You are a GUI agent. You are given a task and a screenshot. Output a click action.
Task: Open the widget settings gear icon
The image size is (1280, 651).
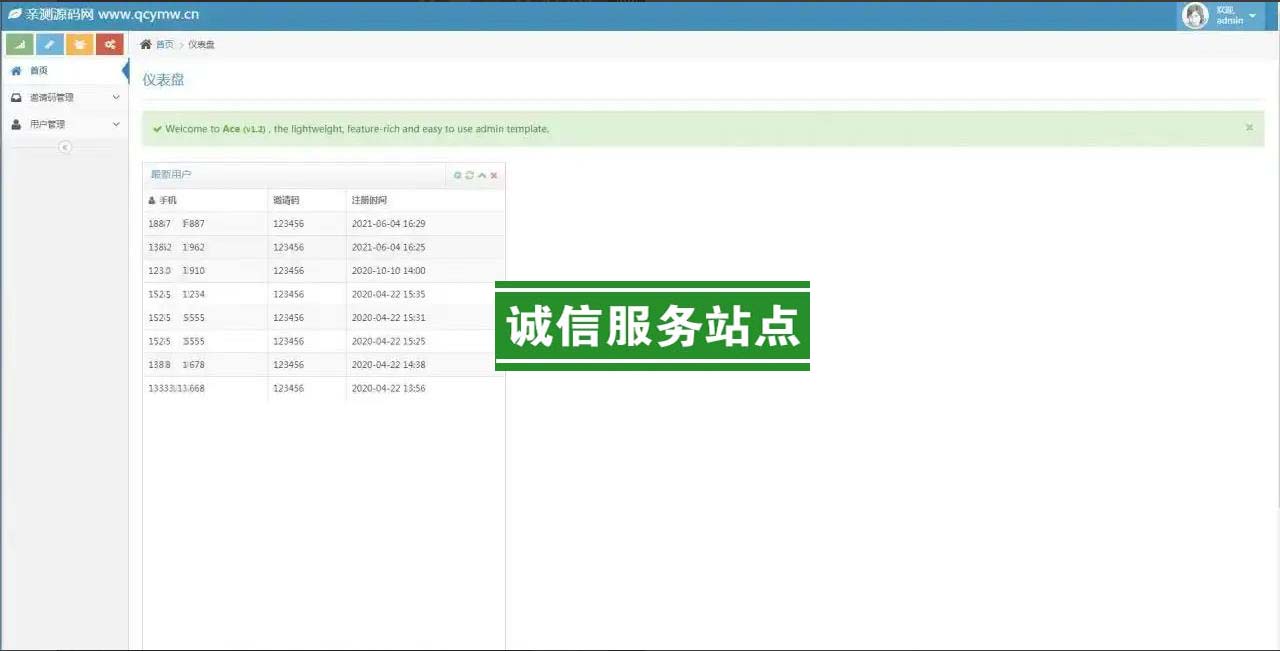click(x=458, y=175)
